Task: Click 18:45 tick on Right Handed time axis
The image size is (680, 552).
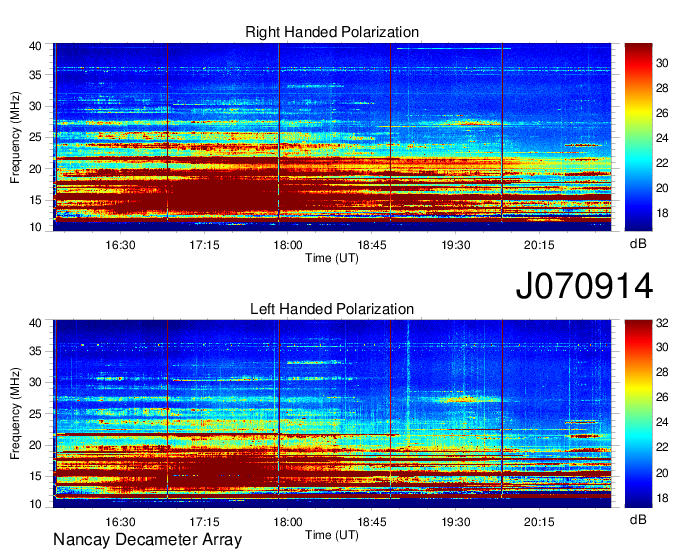Action: (372, 245)
